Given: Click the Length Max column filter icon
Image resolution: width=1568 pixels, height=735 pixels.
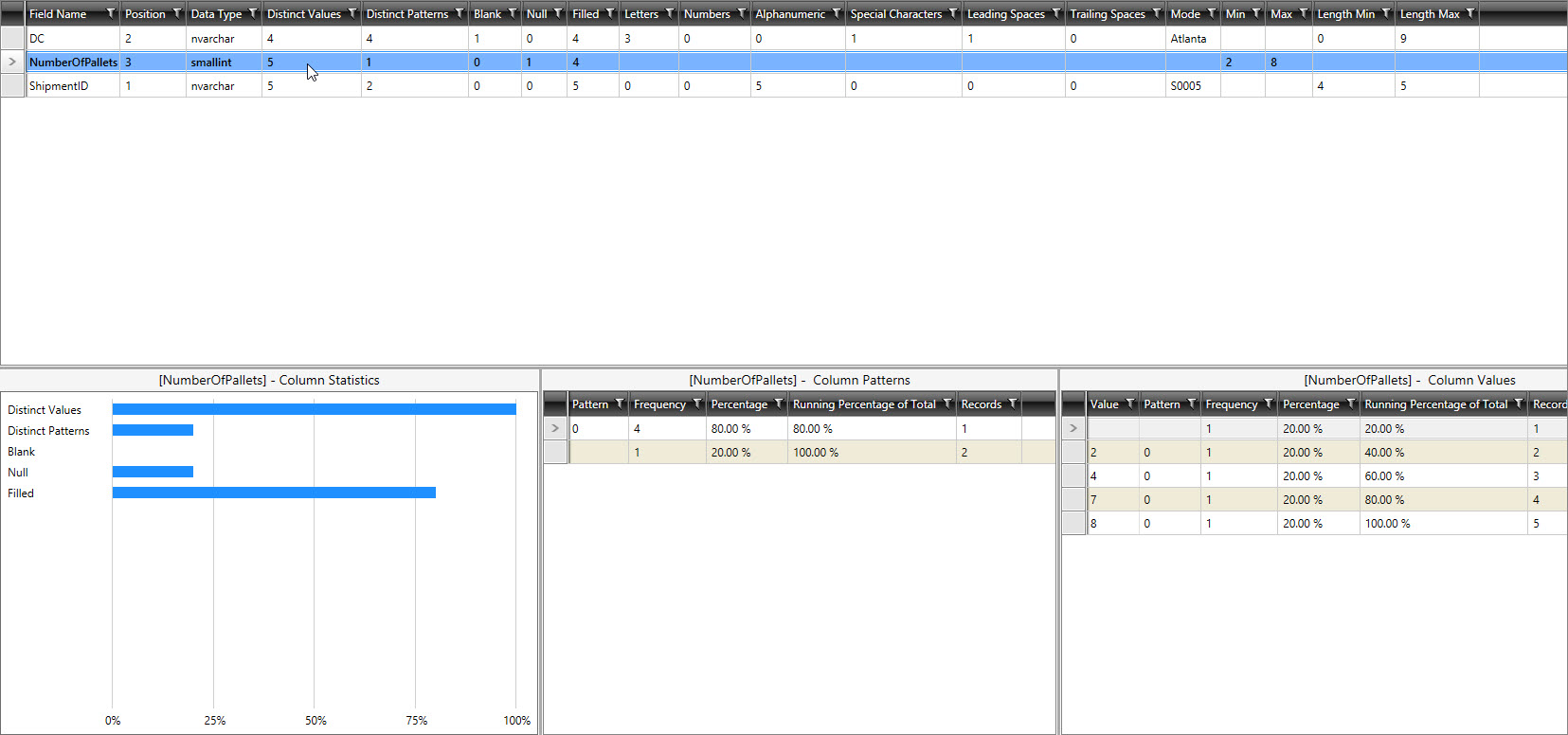Looking at the screenshot, I should [1469, 13].
